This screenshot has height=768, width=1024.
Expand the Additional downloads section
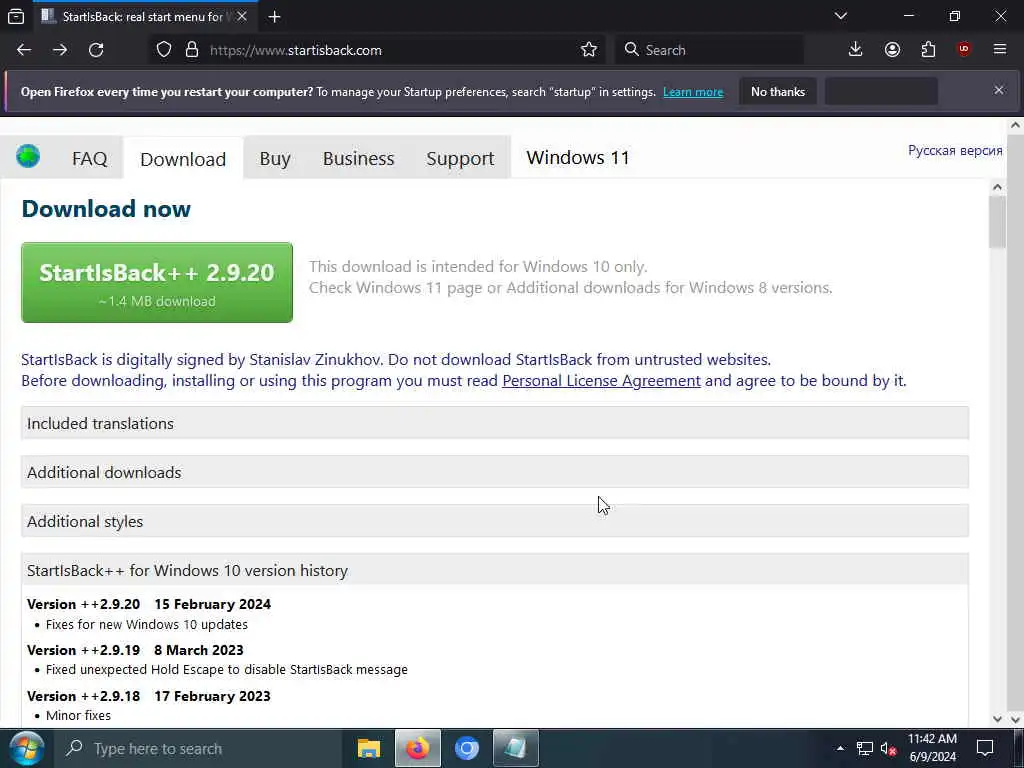point(494,472)
